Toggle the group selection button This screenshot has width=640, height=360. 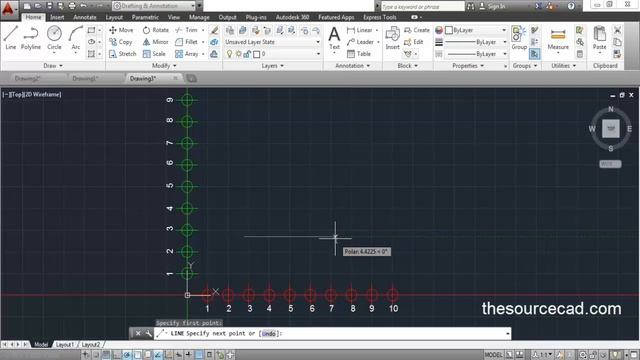(535, 54)
